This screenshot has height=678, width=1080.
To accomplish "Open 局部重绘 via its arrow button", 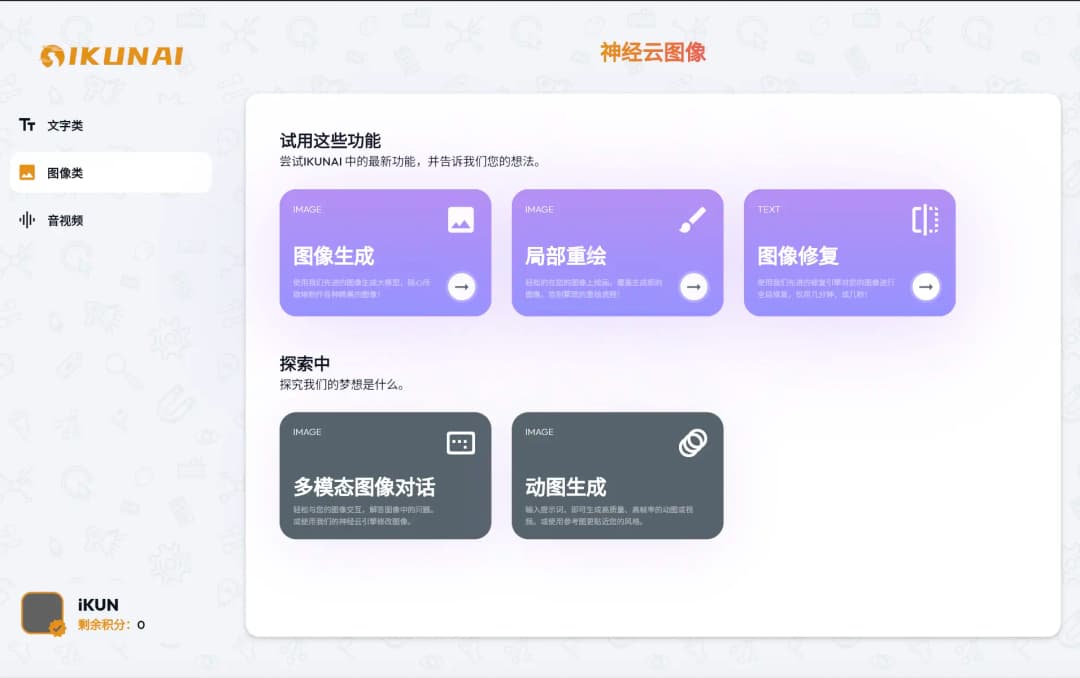I will click(694, 287).
